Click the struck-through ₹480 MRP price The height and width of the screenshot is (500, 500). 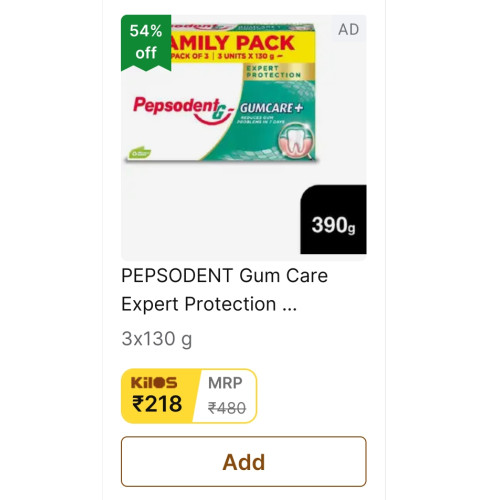(227, 408)
